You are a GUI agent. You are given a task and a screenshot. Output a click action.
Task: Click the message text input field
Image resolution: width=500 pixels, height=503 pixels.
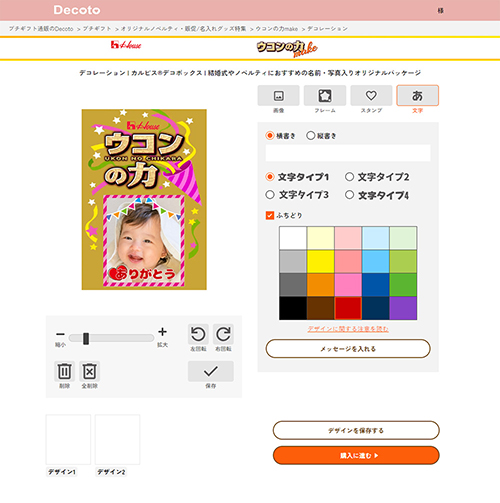[348, 153]
